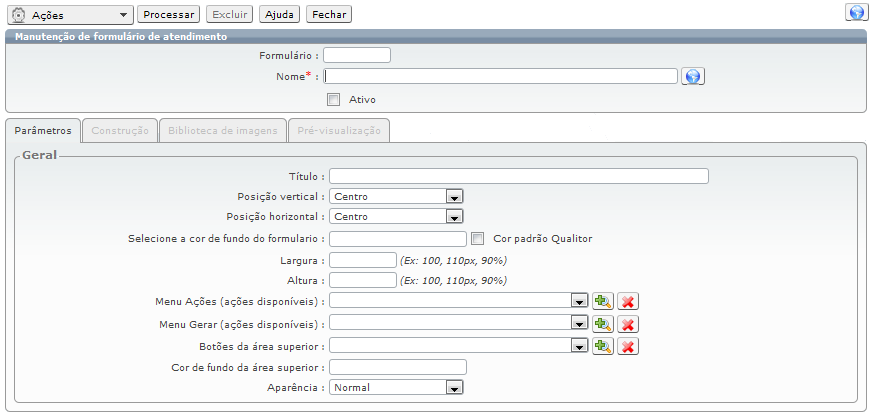
Task: Click the Ajuda button
Action: tap(280, 15)
